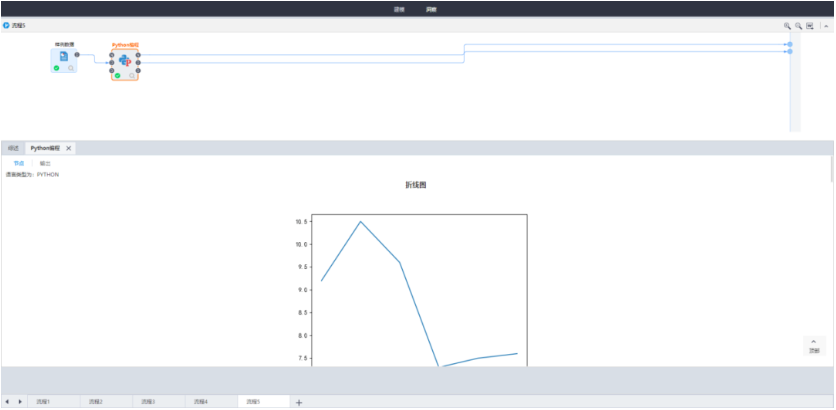Click the fit-to-screen canvas icon
836x410 pixels.
click(x=810, y=25)
